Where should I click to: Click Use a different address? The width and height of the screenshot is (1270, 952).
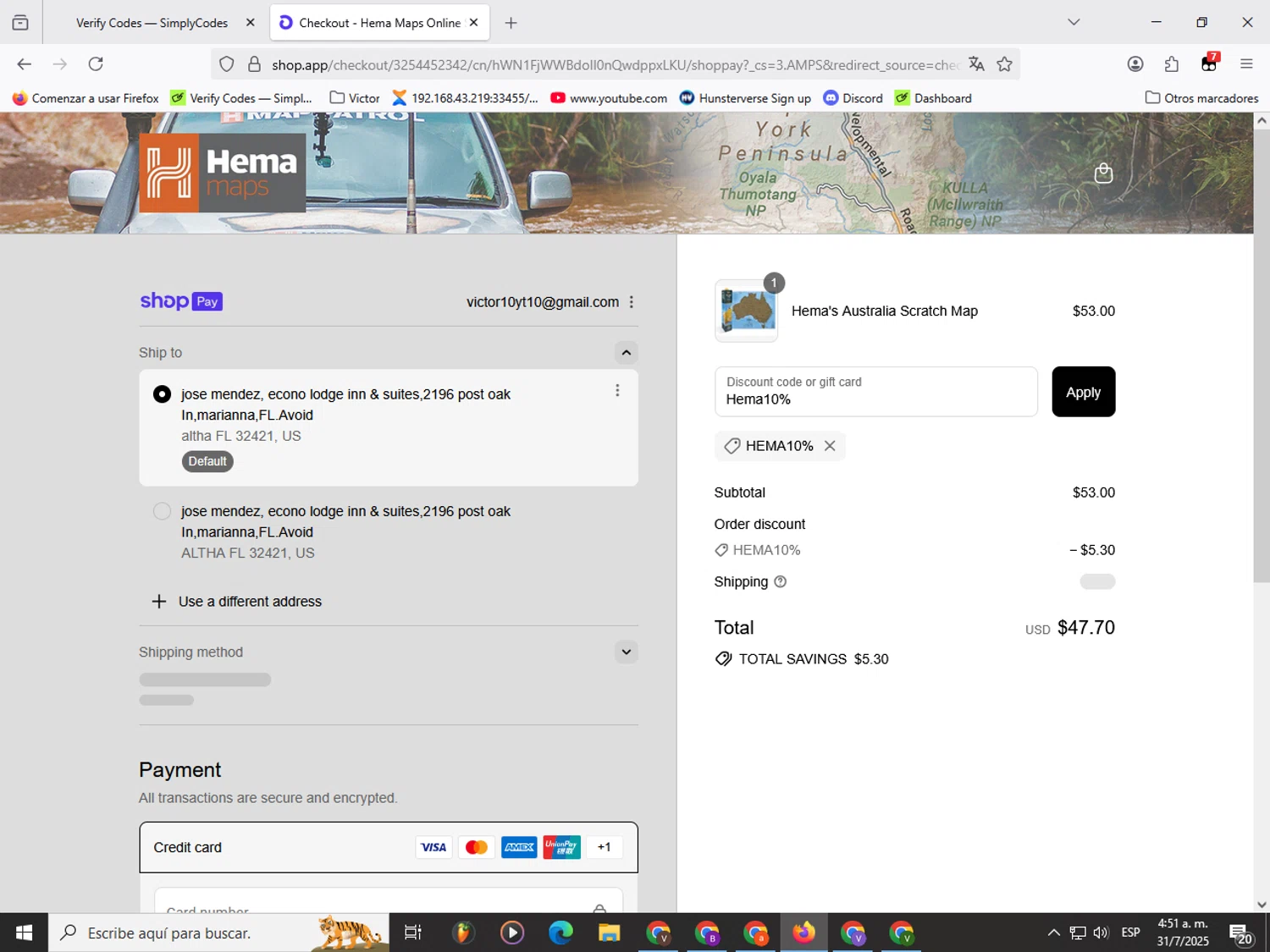coord(237,602)
